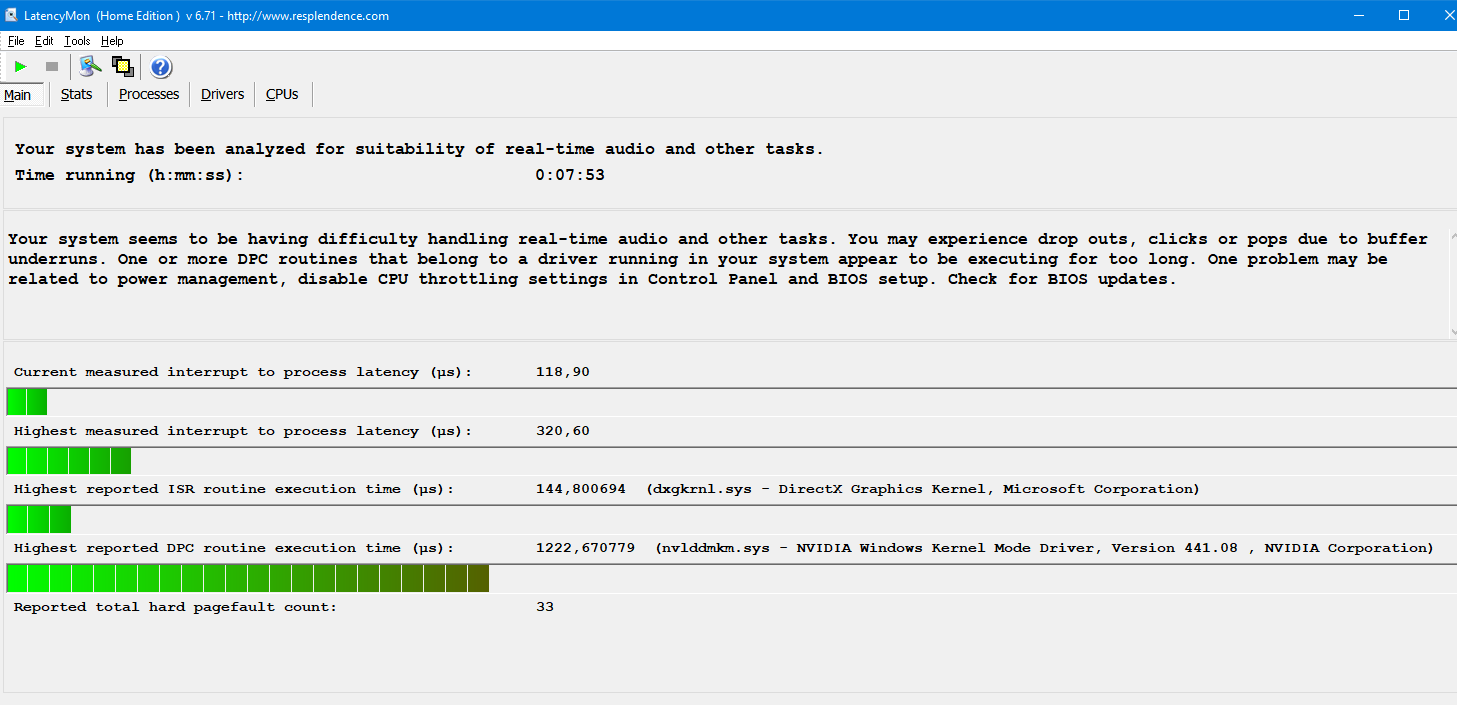Click the highest interrupt latency bar
The image size is (1457, 705).
coord(69,461)
